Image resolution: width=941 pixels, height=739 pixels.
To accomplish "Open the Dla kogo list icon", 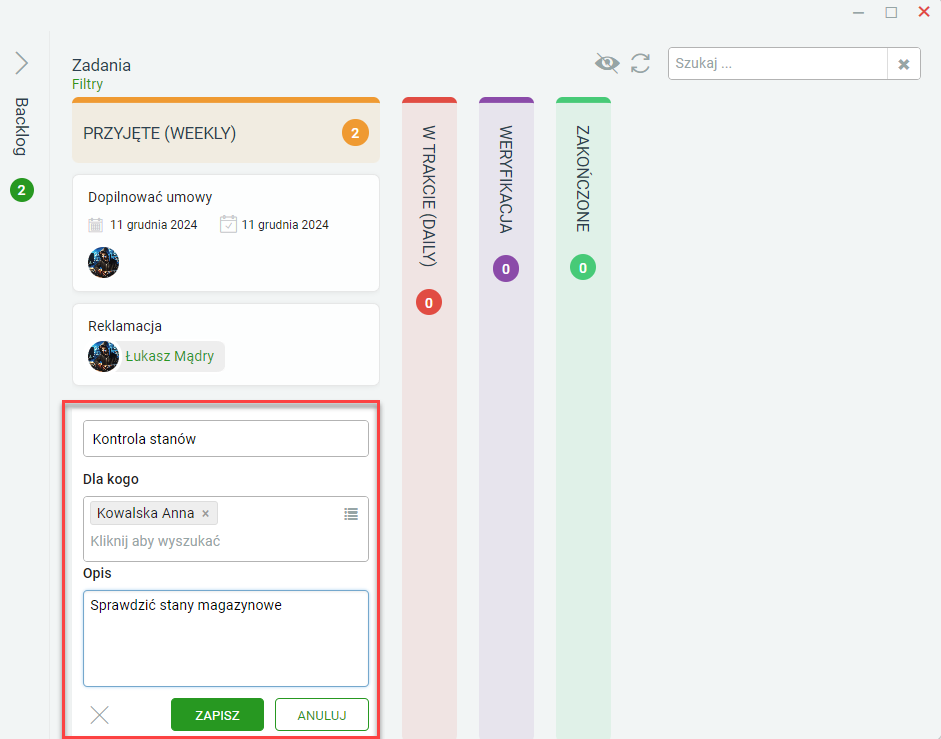I will point(351,514).
